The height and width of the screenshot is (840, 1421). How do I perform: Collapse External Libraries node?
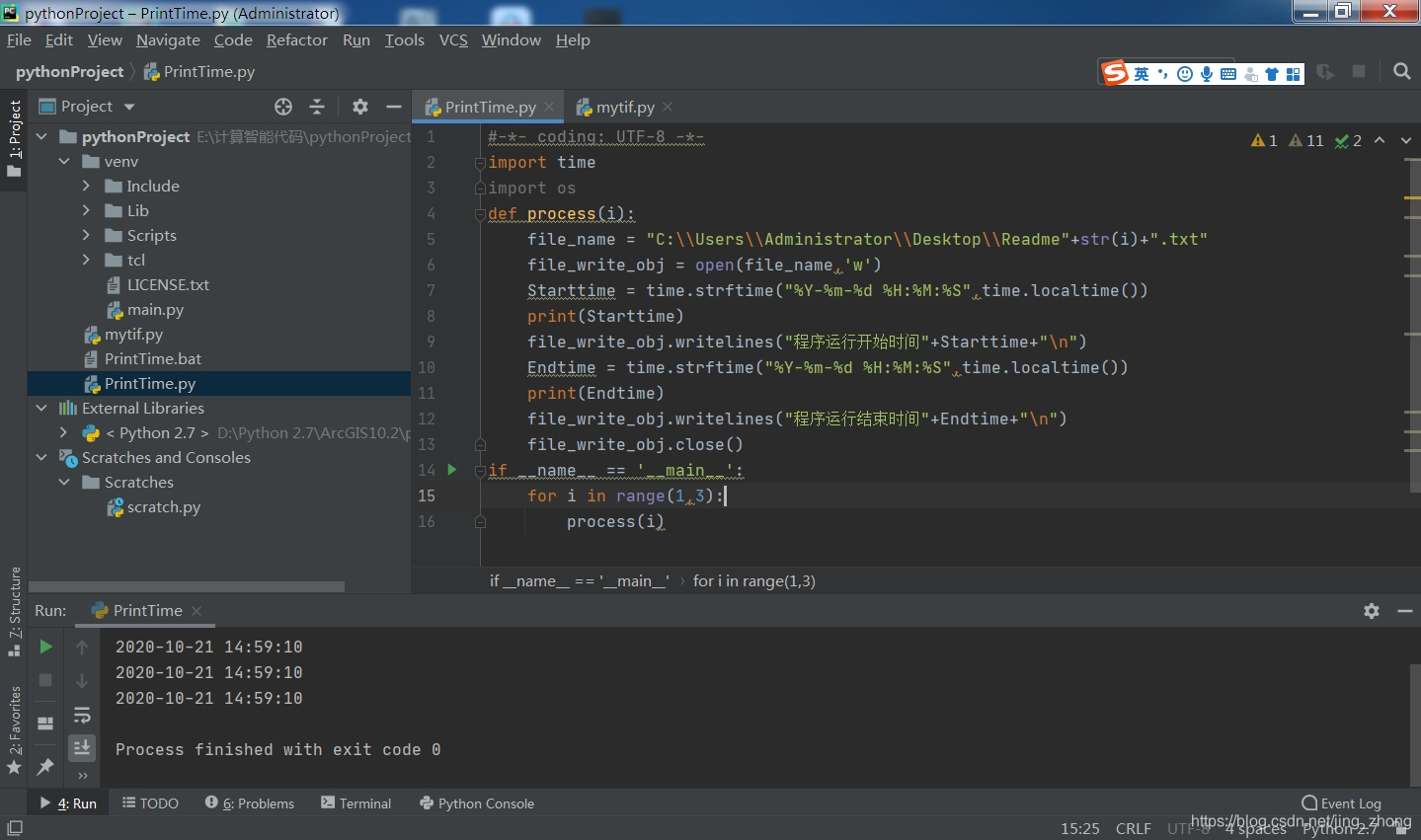click(41, 408)
